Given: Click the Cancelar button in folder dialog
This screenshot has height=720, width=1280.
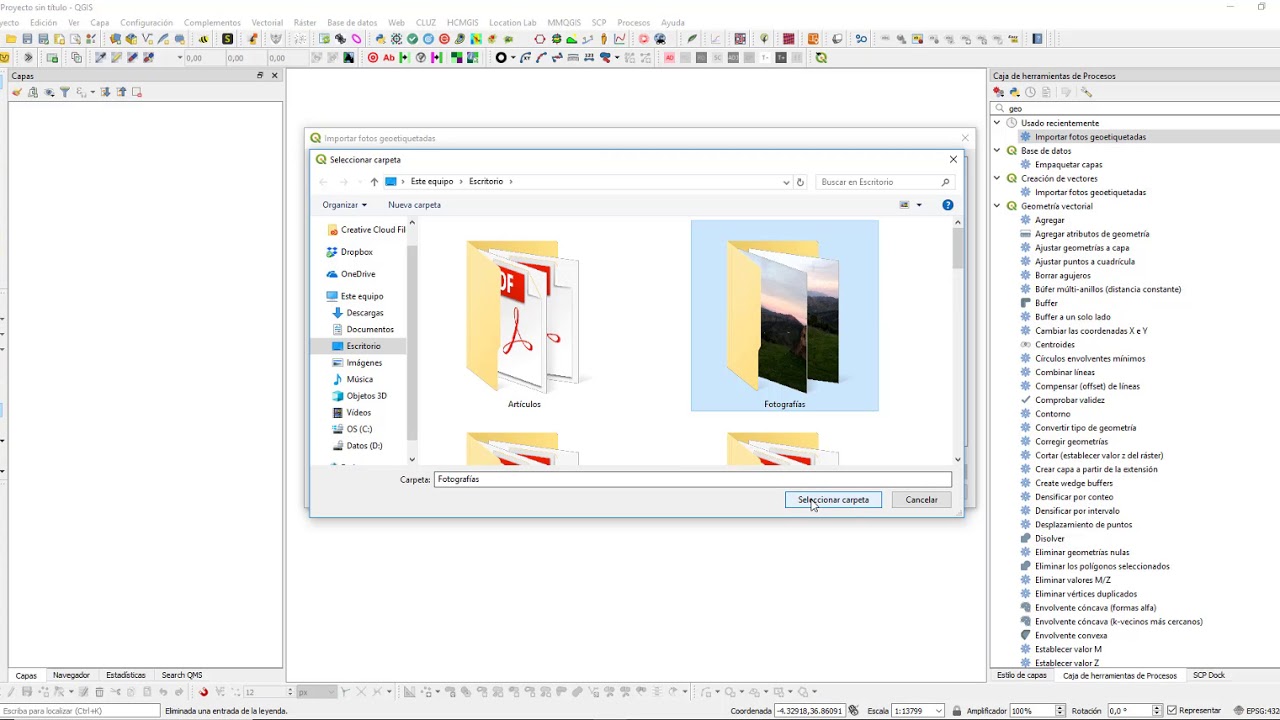Looking at the screenshot, I should point(921,500).
